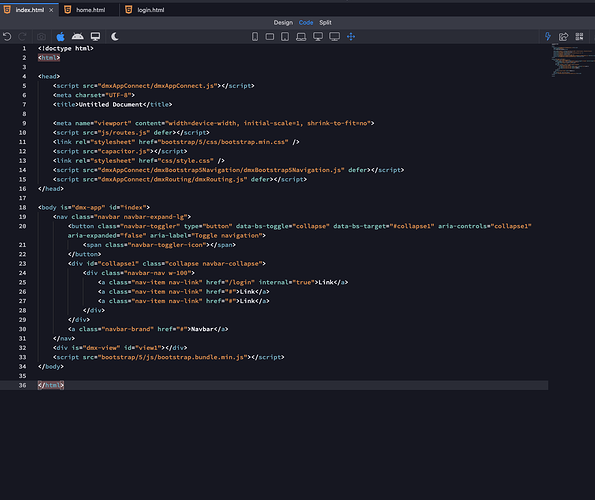
Task: Click the blue four-arrow fit icon
Action: click(351, 37)
